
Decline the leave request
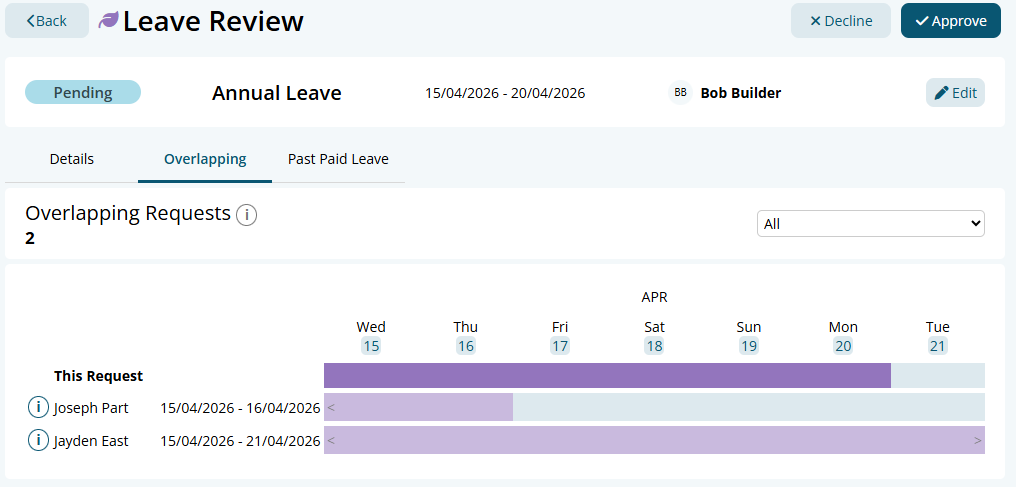[x=840, y=21]
